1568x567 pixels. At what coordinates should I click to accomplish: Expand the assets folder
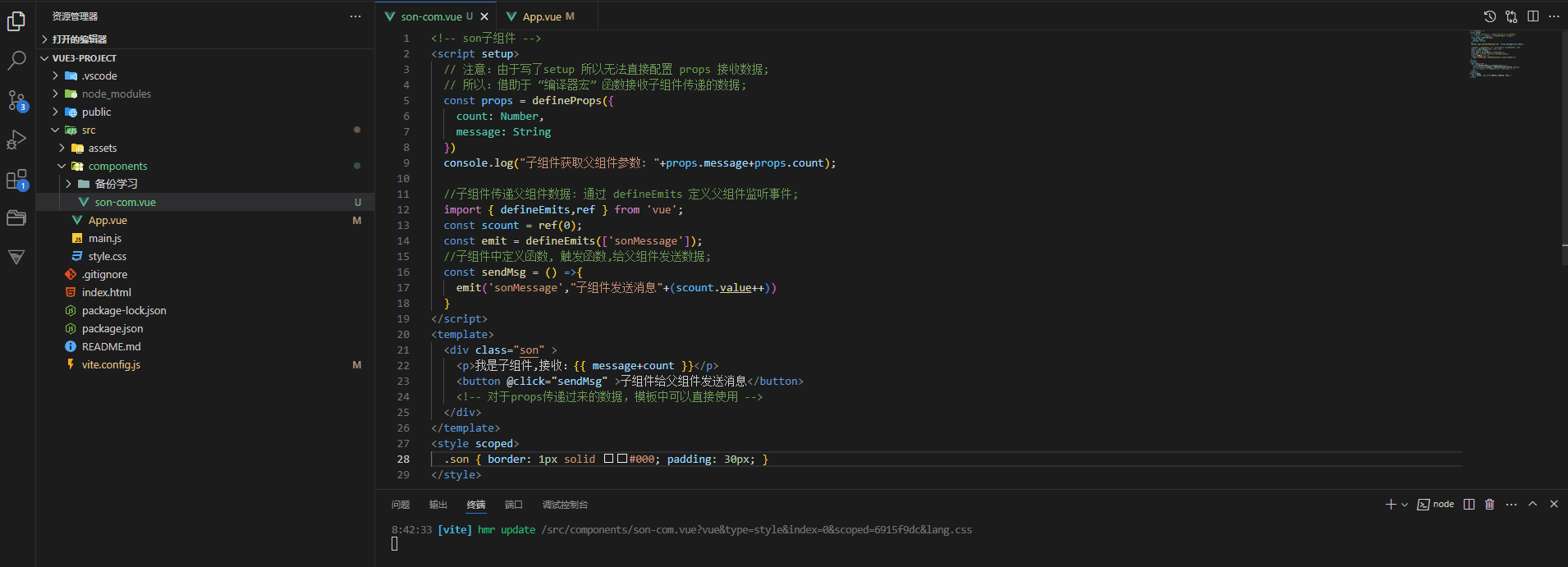pos(205,149)
